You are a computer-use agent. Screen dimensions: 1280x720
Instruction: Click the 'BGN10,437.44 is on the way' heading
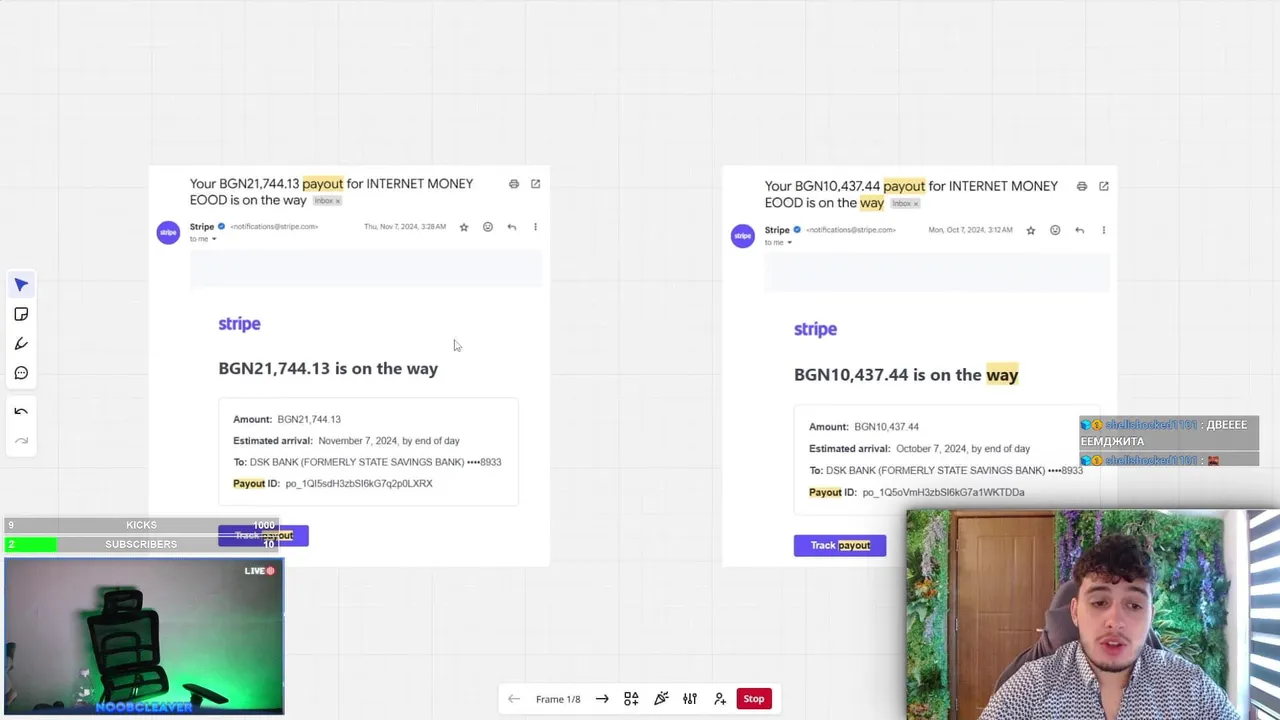click(906, 375)
